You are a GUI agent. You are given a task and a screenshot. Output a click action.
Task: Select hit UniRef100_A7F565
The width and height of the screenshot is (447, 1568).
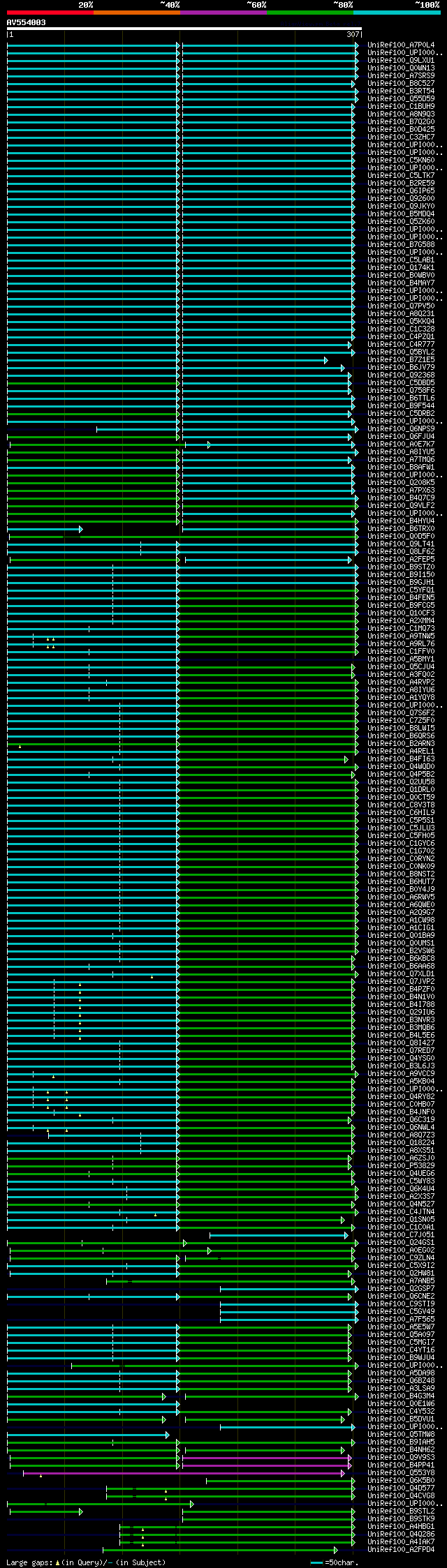[401, 1320]
